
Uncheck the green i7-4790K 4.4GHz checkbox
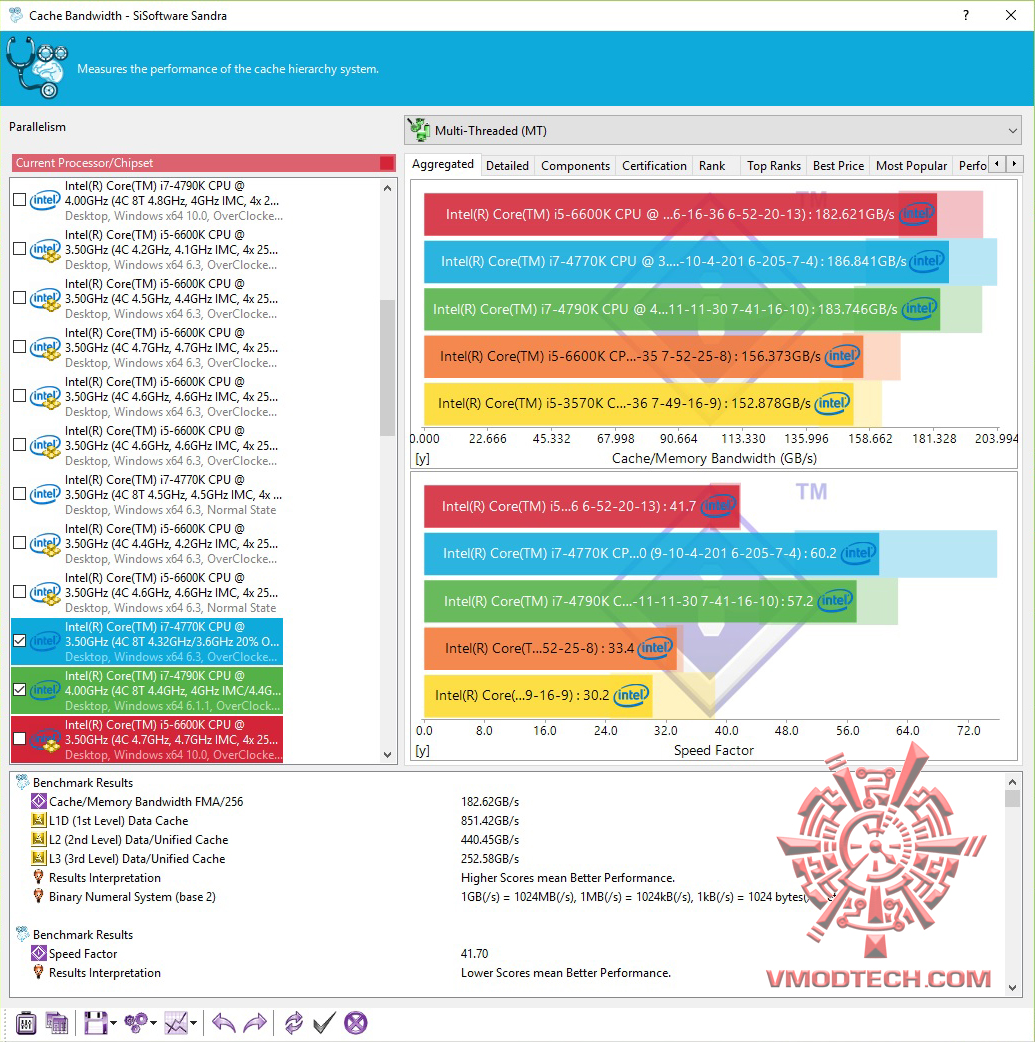pos(20,690)
